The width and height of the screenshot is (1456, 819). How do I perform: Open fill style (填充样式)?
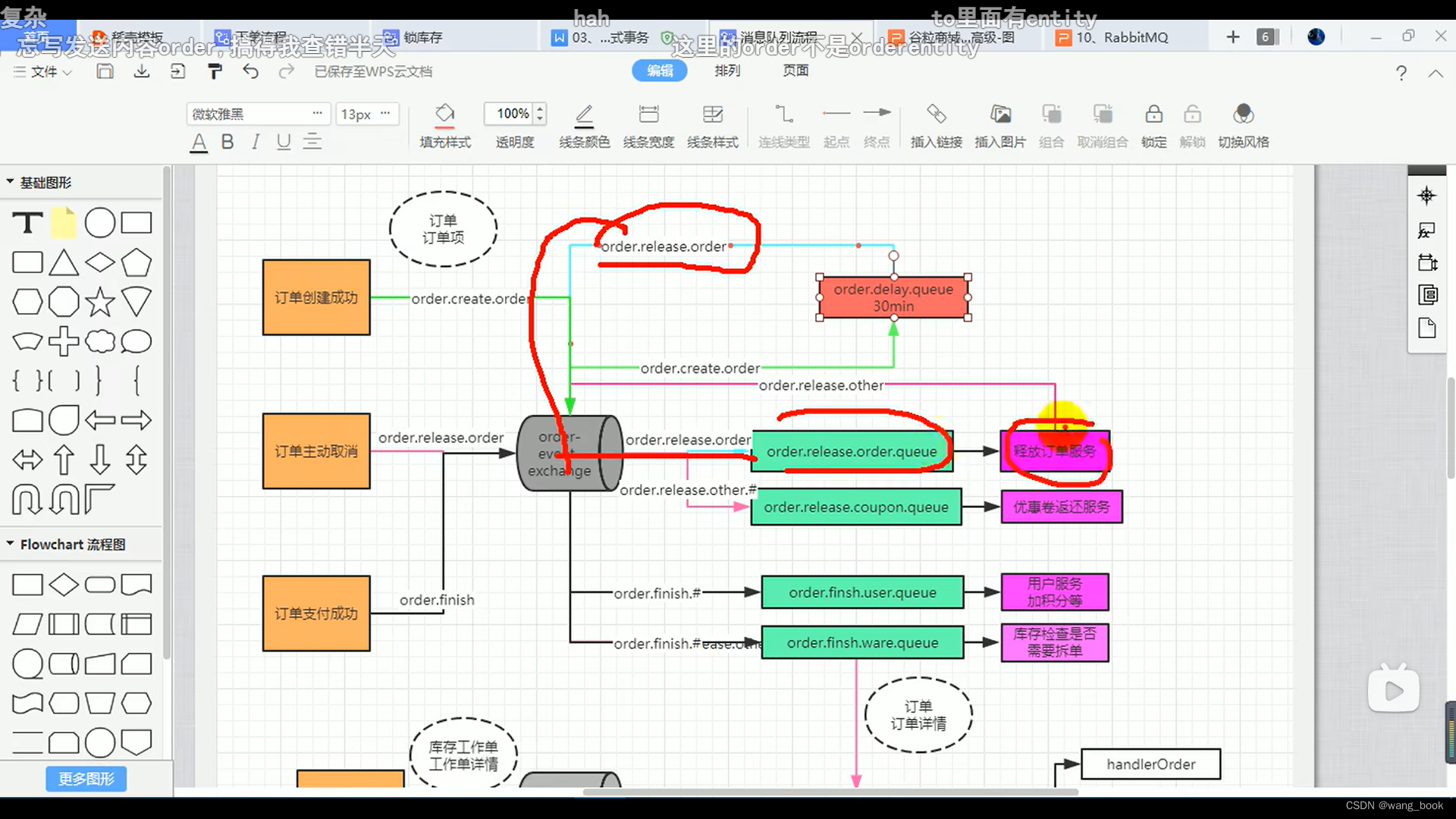pos(445,125)
